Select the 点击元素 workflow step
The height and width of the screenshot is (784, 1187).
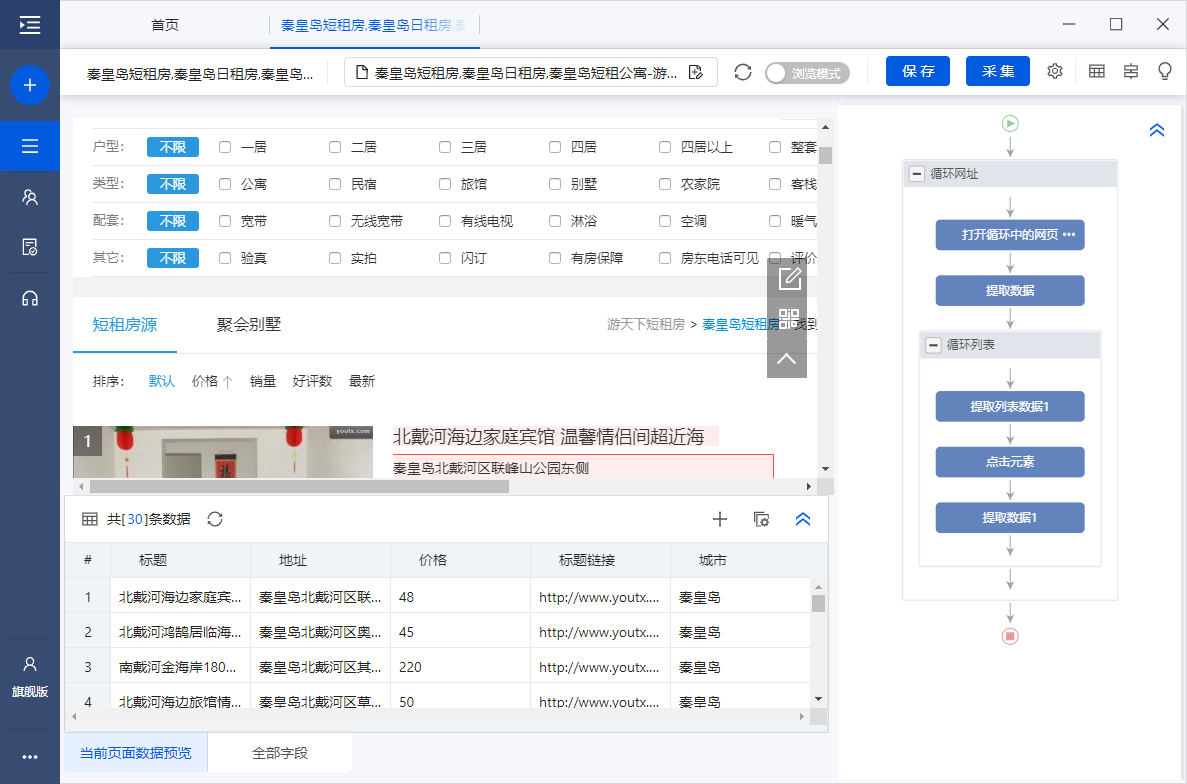[x=1009, y=462]
